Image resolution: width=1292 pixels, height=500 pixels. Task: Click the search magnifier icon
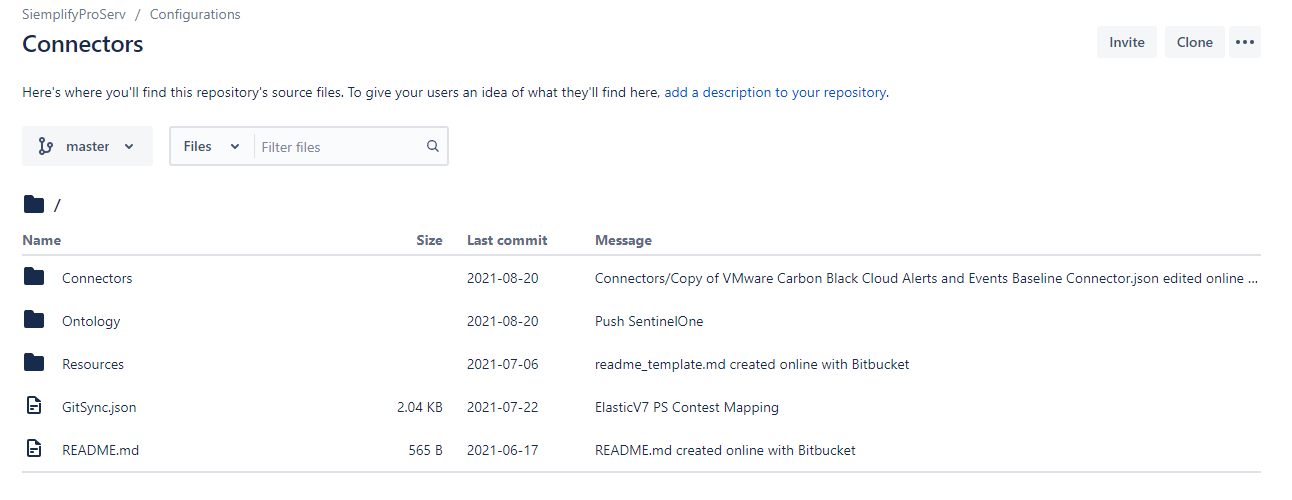click(433, 146)
